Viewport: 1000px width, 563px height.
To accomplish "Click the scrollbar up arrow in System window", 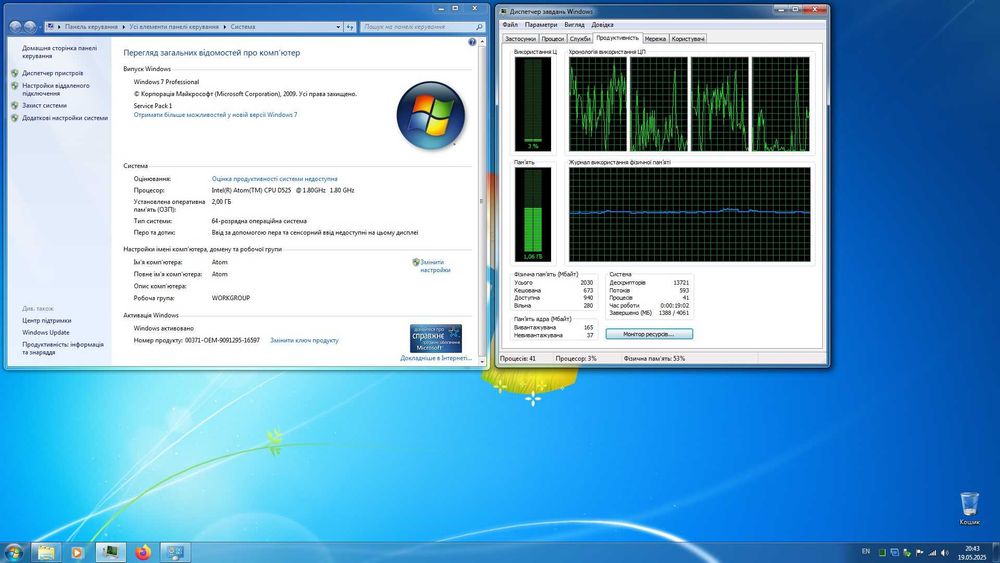I will point(482,42).
